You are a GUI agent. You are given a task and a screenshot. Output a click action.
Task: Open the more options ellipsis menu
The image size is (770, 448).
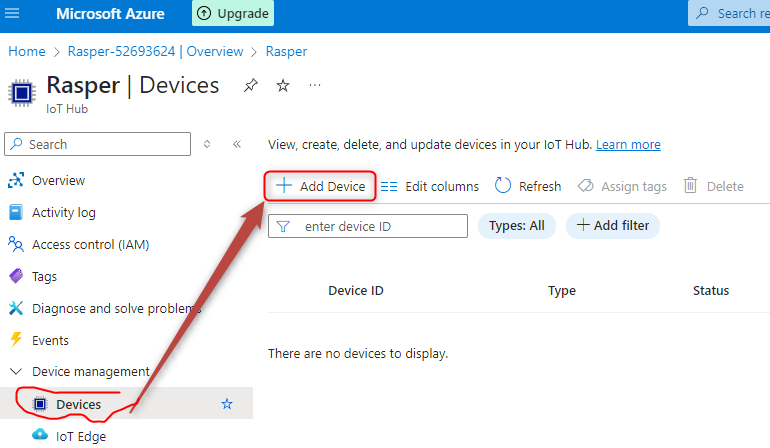click(315, 86)
